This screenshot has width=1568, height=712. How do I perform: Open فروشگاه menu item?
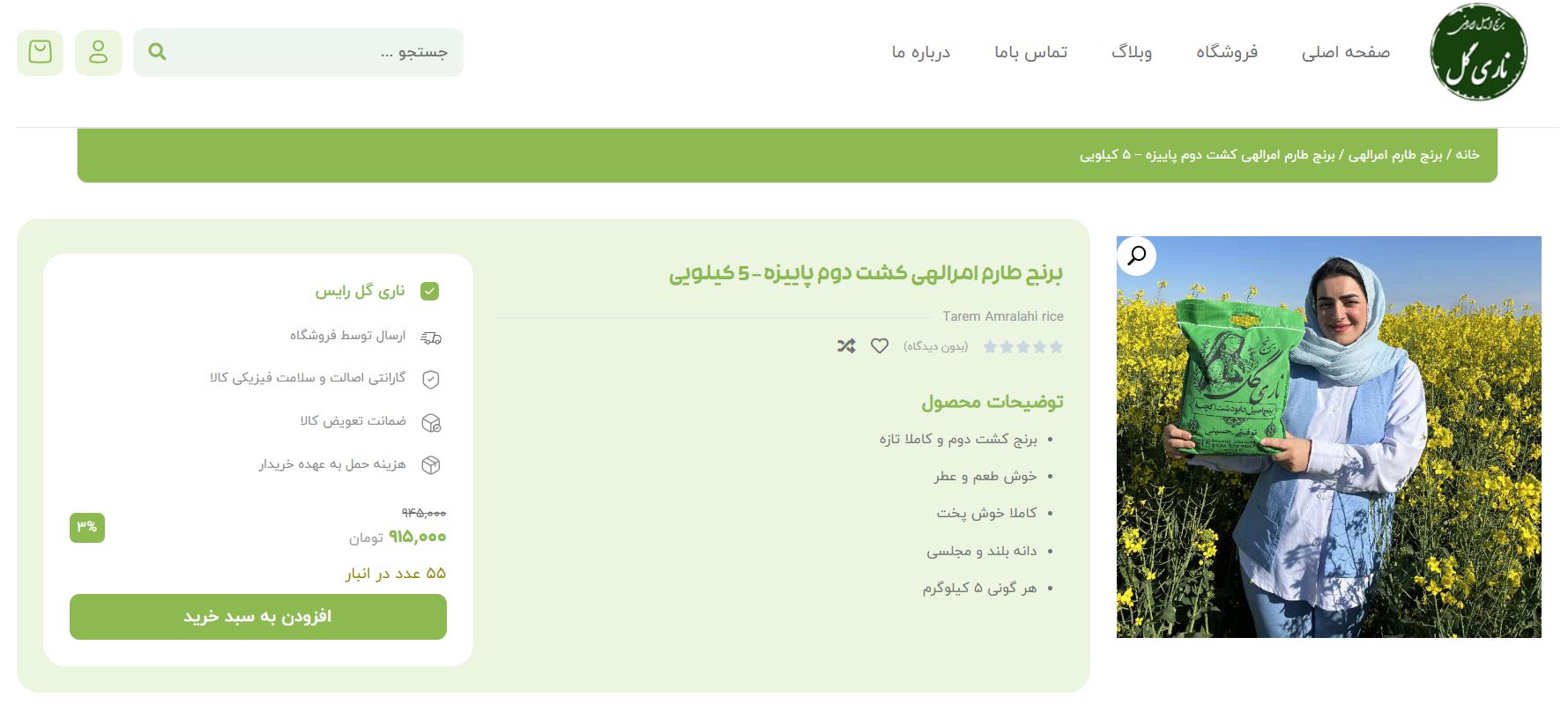[1227, 52]
